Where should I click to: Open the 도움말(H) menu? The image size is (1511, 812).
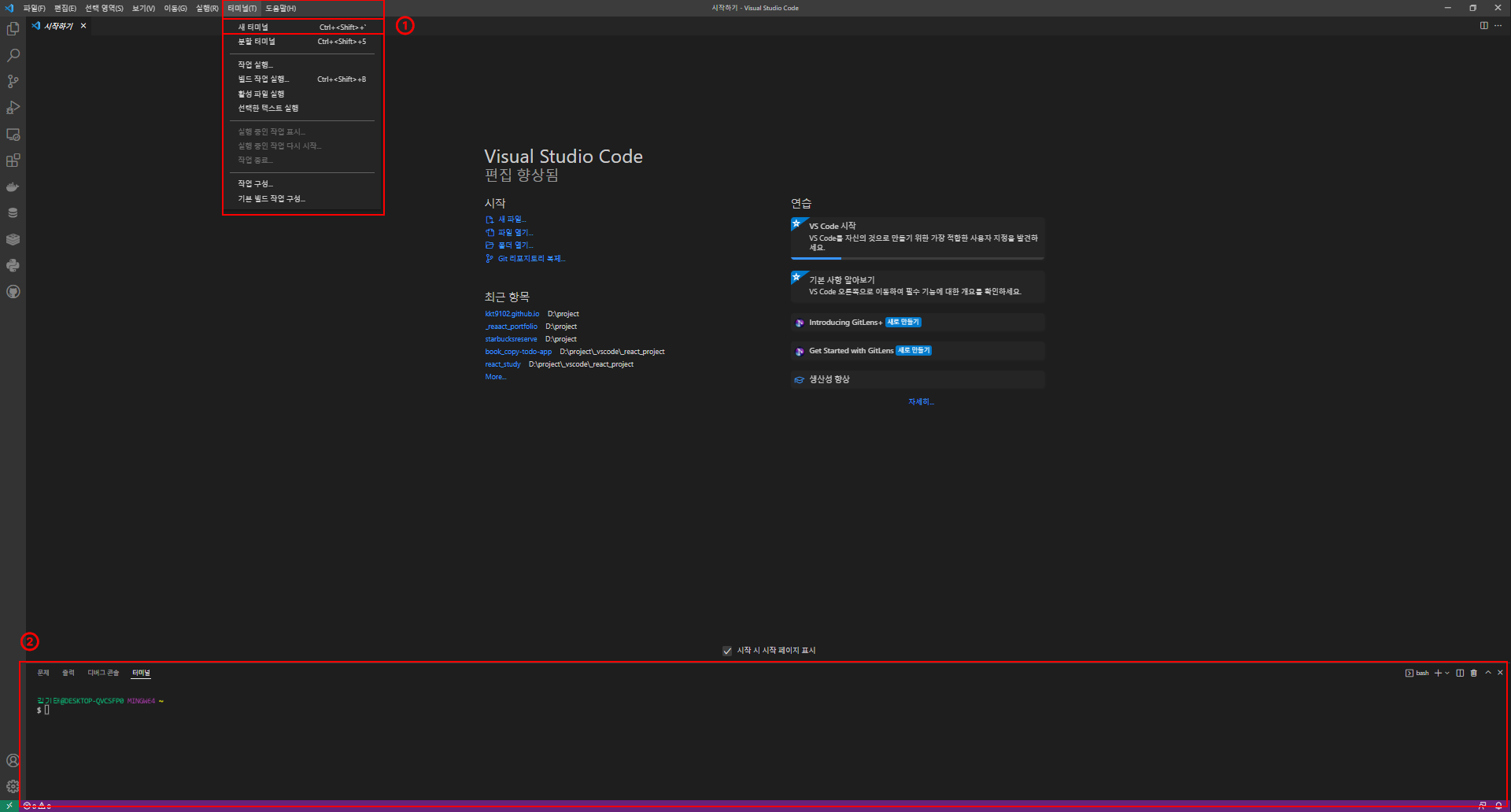pos(280,8)
